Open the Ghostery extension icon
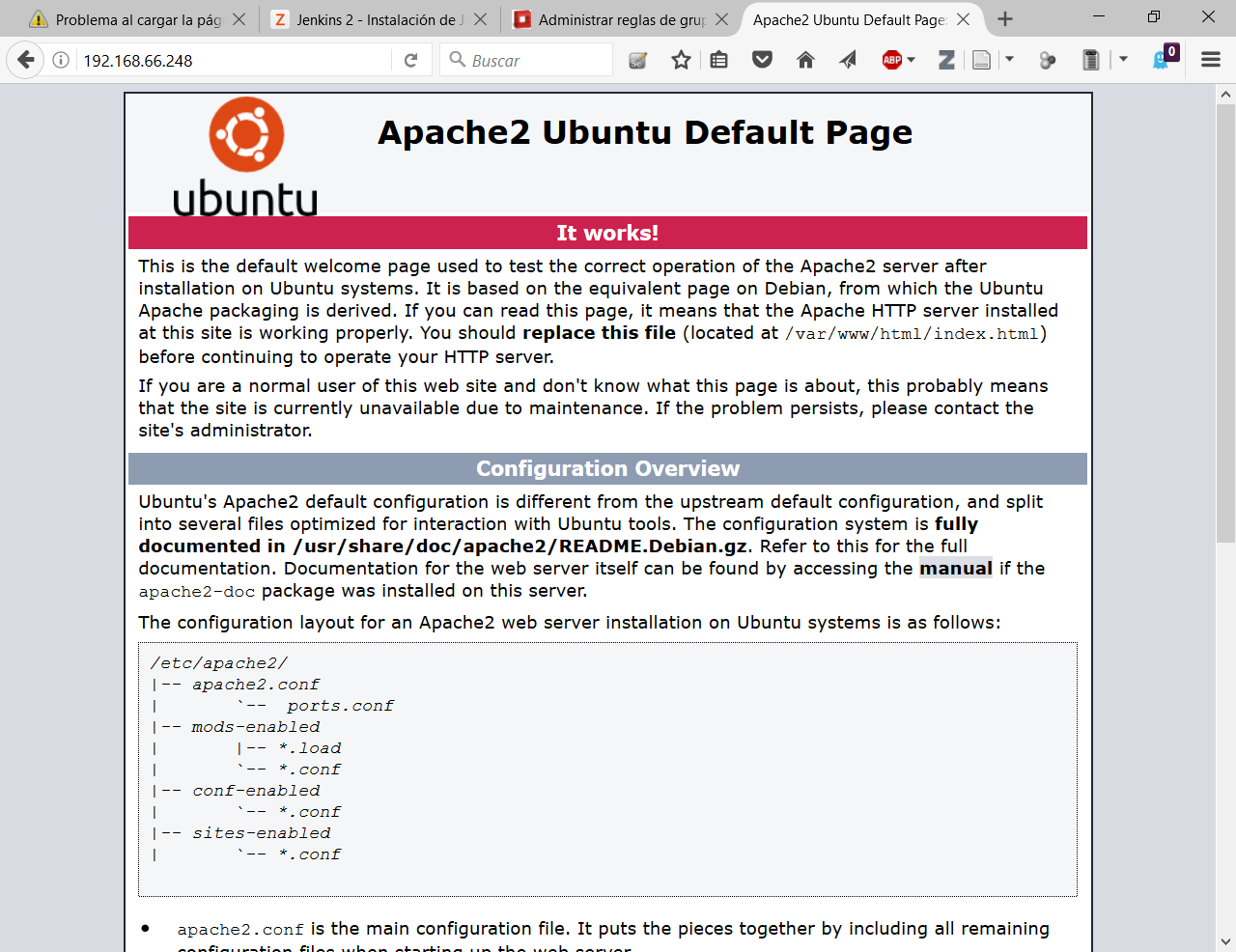 pos(1165,58)
